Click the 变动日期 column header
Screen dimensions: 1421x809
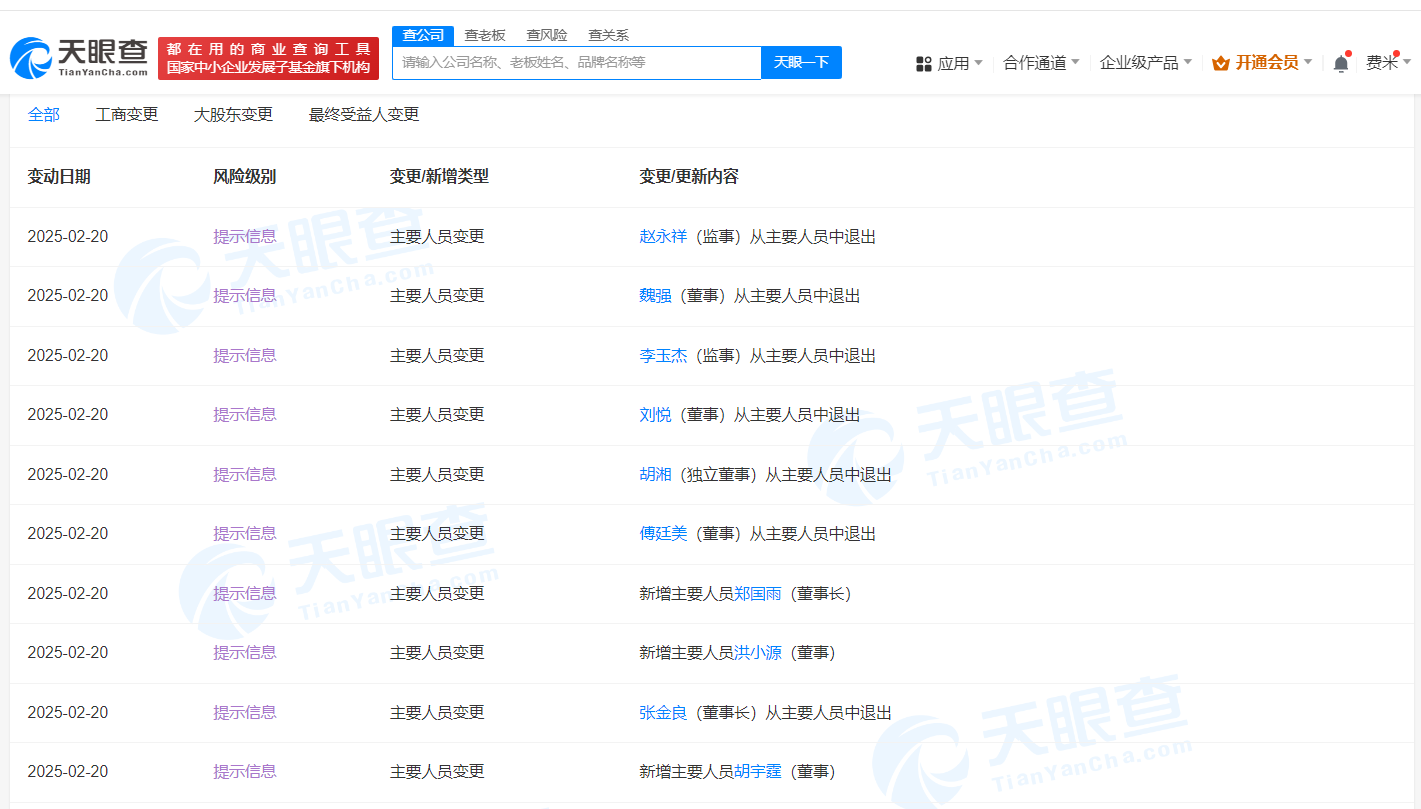point(59,176)
